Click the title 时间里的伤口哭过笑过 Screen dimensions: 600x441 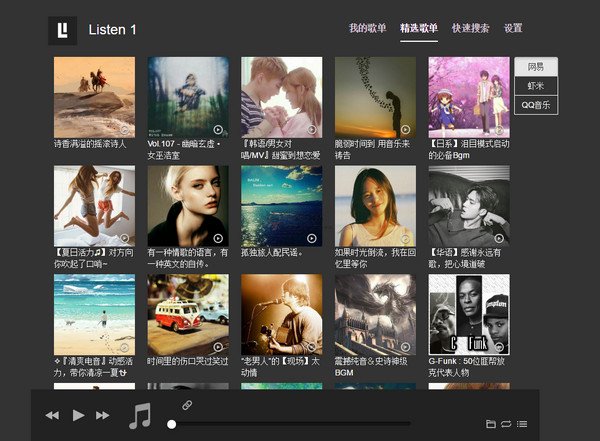[188, 361]
